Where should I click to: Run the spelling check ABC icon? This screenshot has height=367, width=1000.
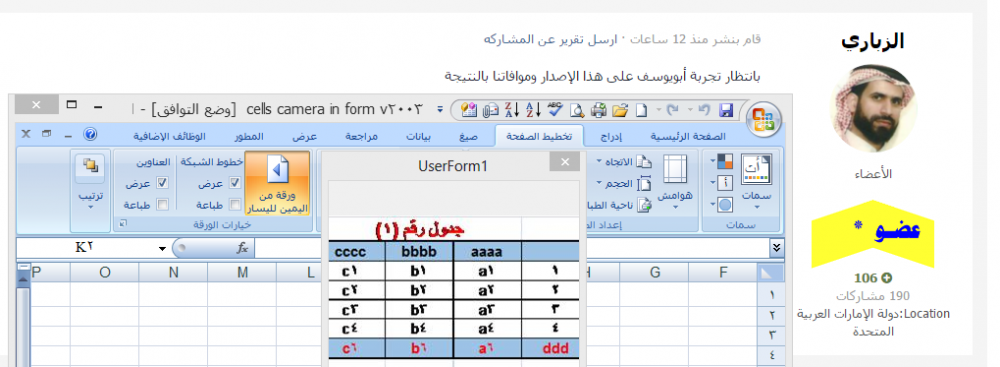555,110
